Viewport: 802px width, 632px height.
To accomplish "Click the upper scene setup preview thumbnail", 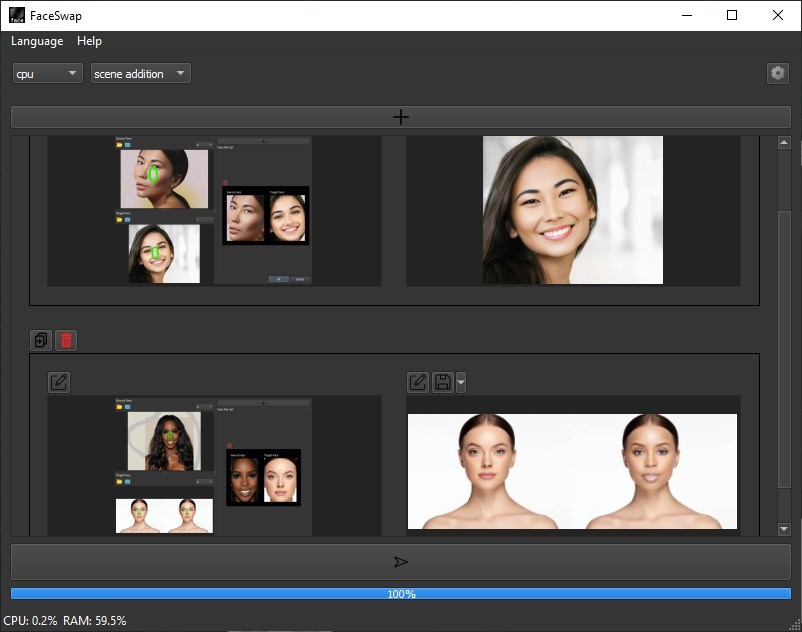I will [214, 211].
